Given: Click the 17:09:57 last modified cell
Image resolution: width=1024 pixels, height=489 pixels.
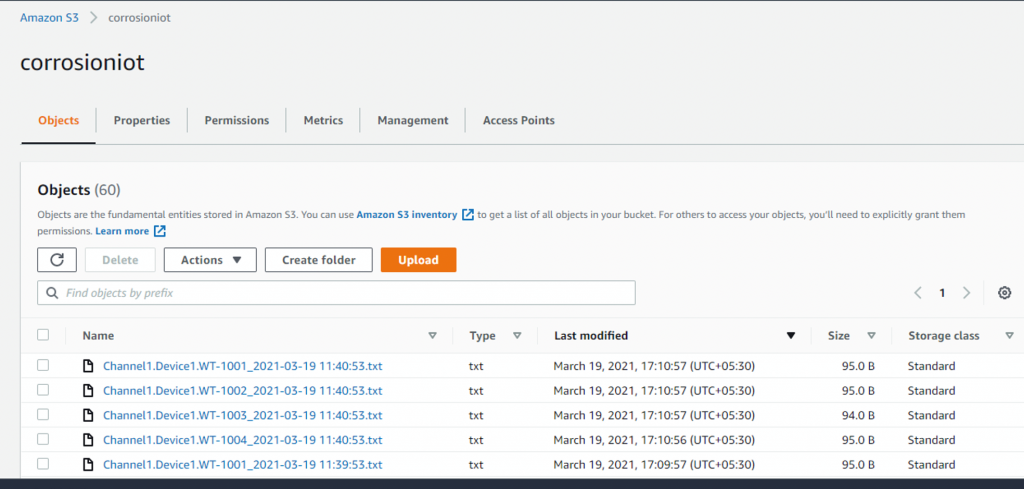Looking at the screenshot, I should (x=654, y=465).
